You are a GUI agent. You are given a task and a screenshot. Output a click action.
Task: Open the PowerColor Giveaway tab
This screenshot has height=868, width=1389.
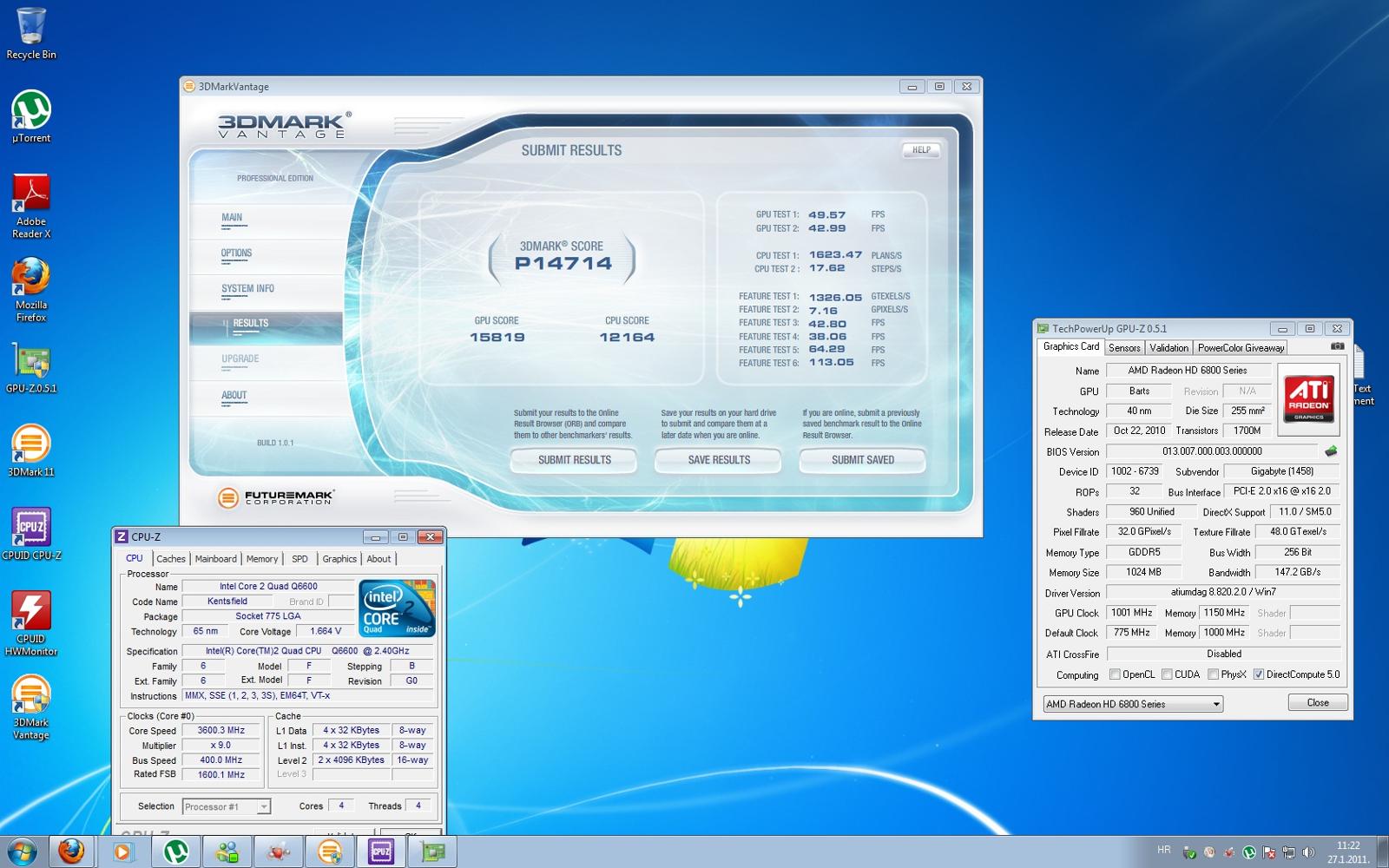pyautogui.click(x=1241, y=348)
